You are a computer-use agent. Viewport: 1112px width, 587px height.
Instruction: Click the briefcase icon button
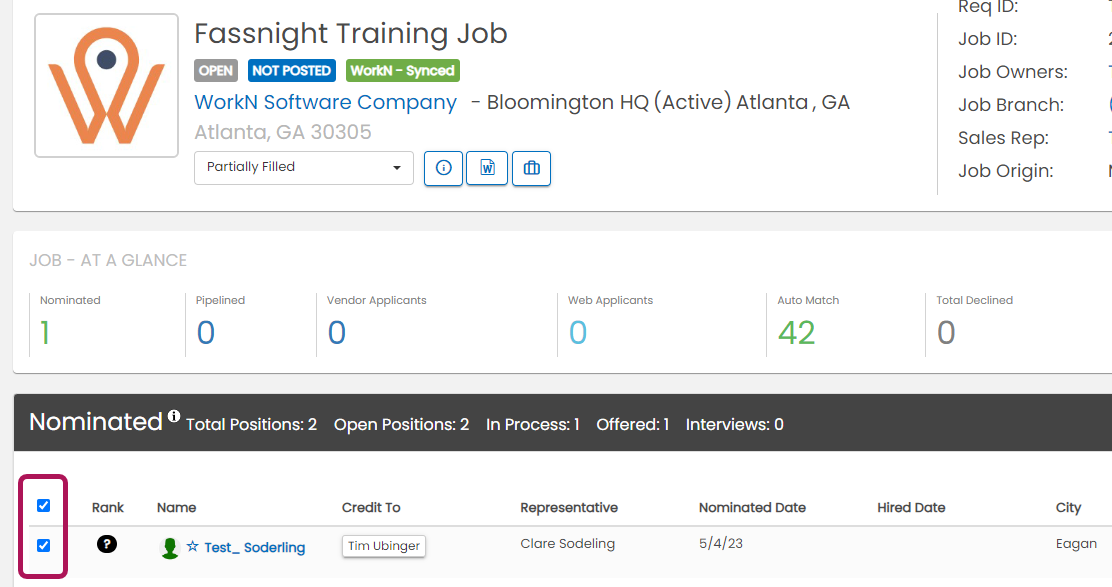(x=531, y=168)
